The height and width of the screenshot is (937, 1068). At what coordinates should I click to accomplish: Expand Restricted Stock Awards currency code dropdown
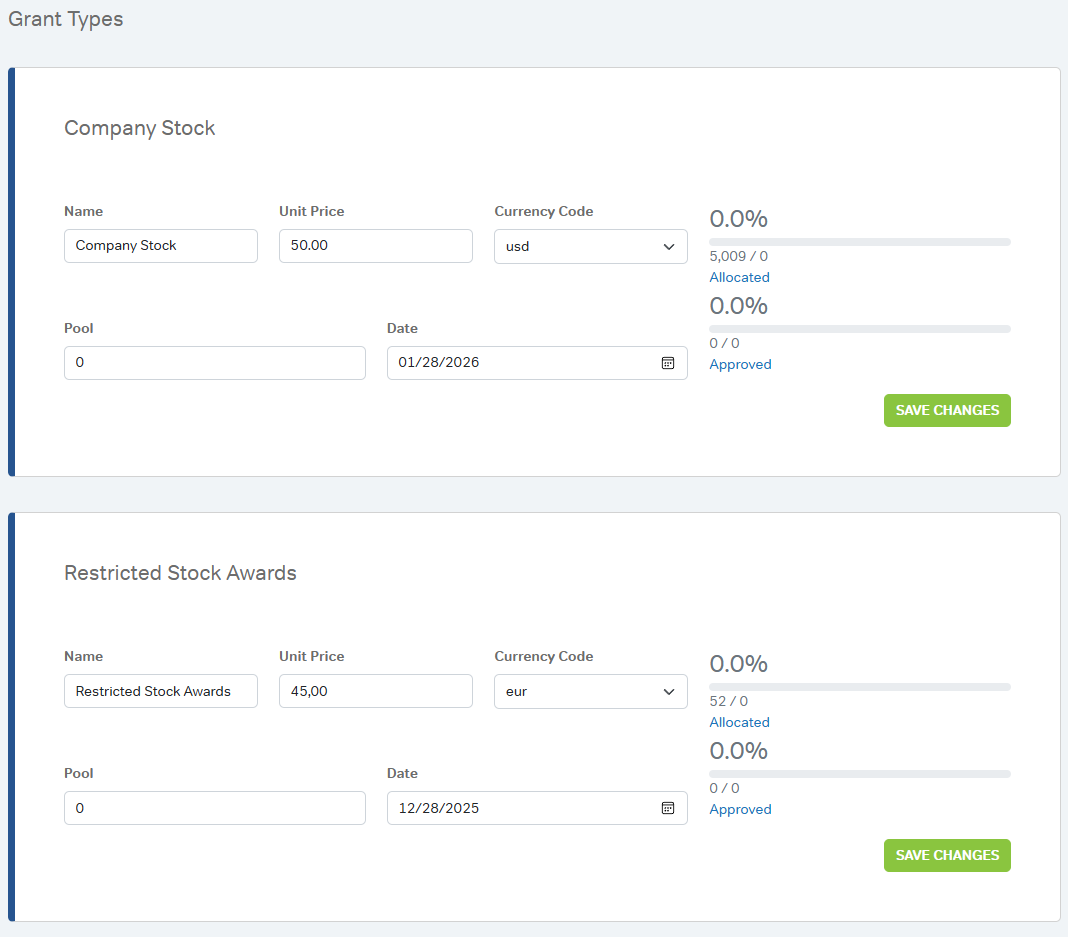pyautogui.click(x=590, y=692)
